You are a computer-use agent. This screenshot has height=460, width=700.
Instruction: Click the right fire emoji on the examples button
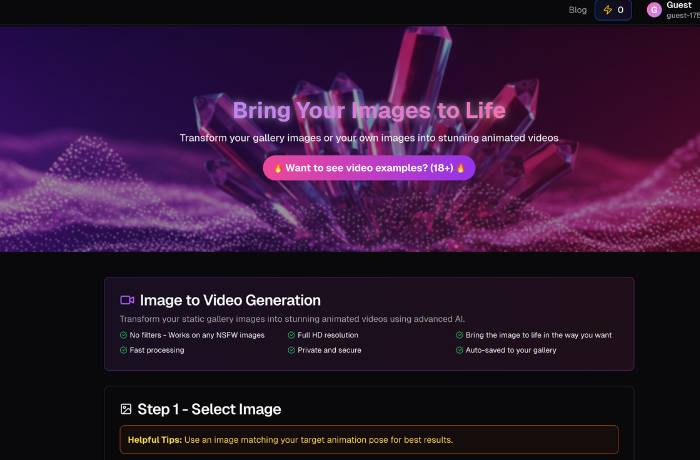click(x=461, y=168)
